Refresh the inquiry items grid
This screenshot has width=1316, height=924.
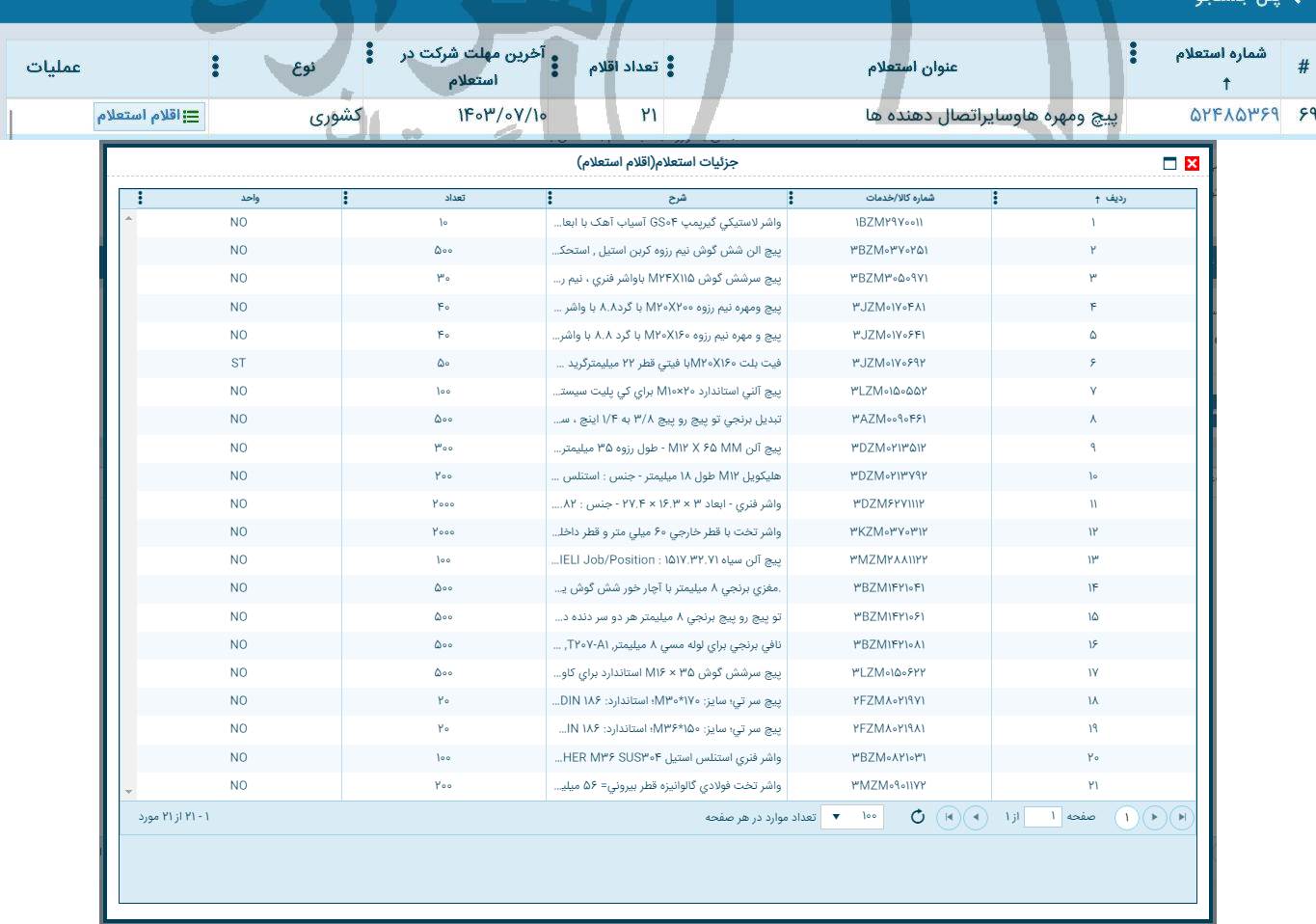[x=918, y=817]
